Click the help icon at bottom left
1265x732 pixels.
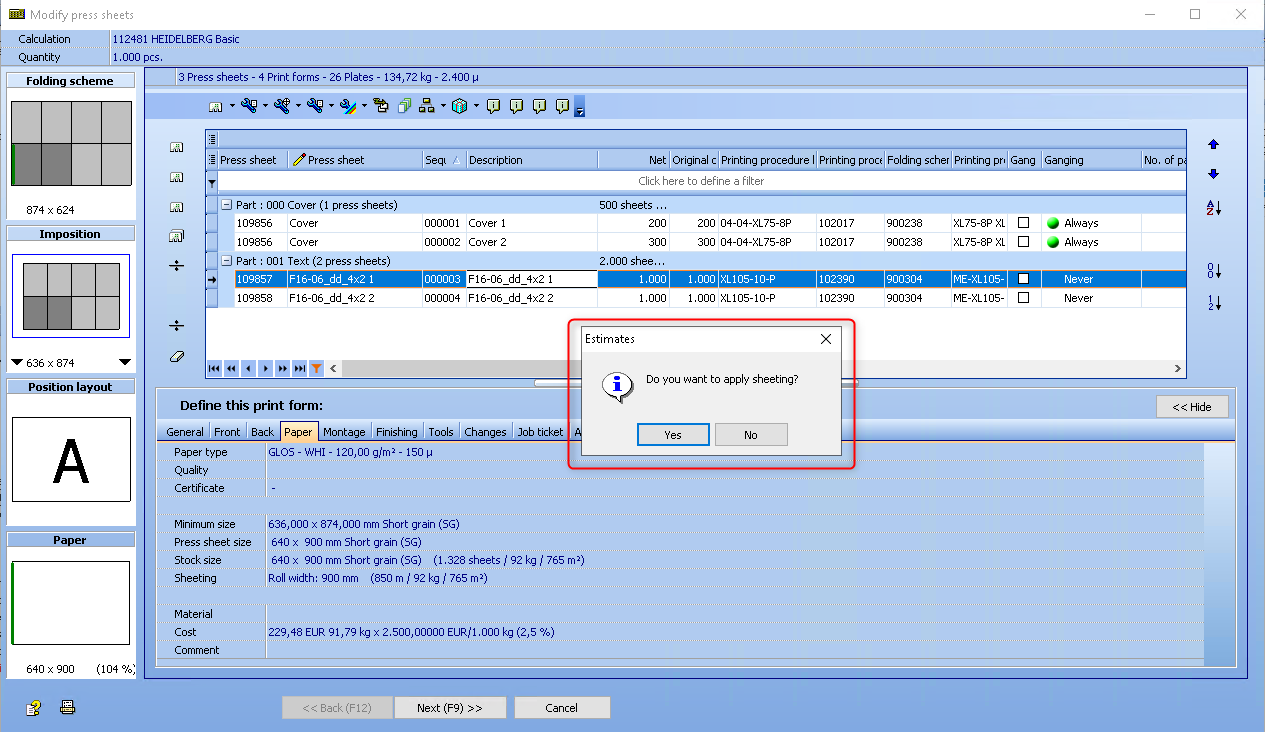(x=34, y=708)
